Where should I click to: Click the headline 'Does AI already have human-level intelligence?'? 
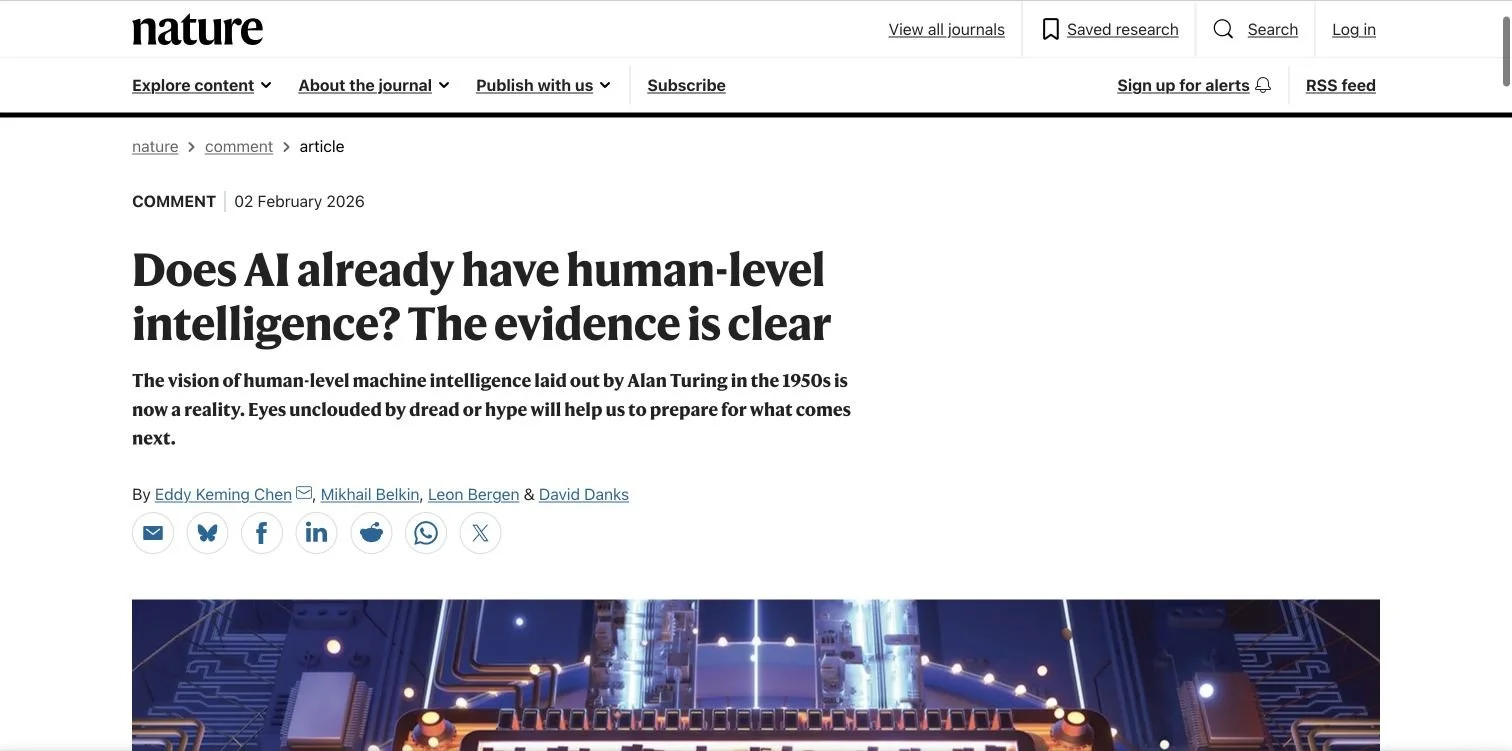[x=481, y=296]
